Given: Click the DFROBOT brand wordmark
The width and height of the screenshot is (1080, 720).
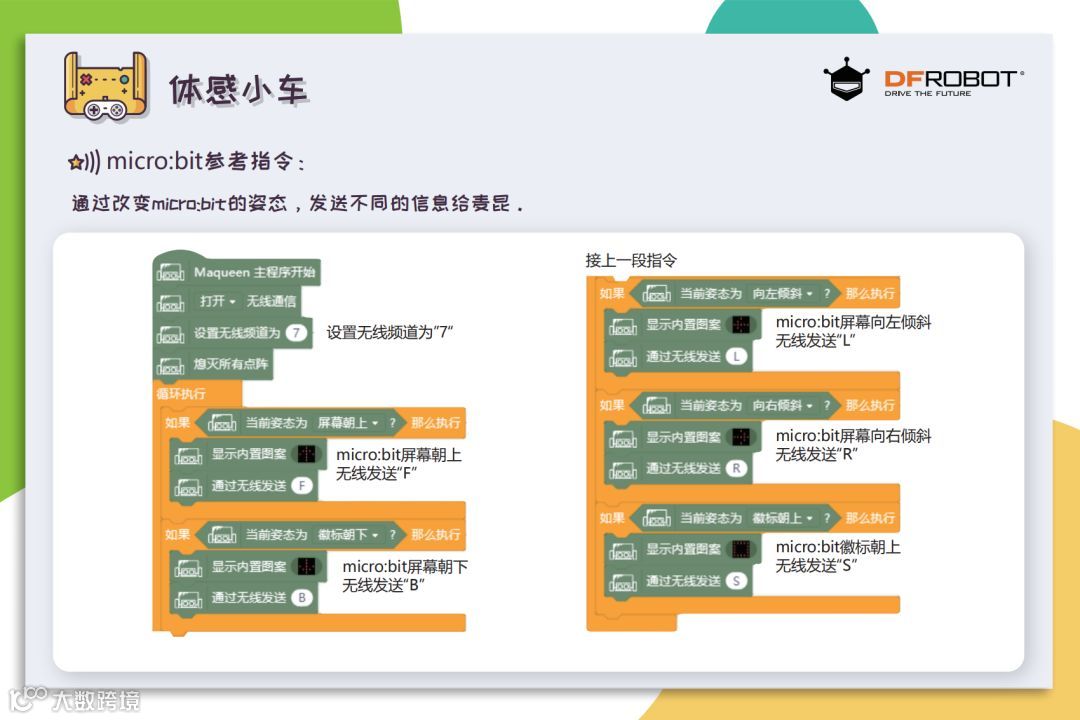Looking at the screenshot, I should [x=953, y=79].
